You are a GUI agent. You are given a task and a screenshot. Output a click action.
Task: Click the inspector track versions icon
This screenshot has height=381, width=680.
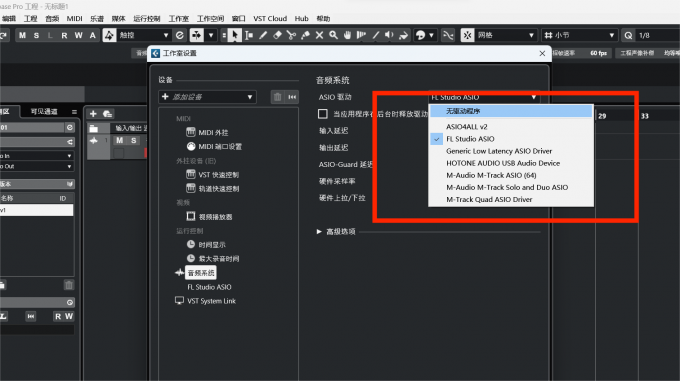pyautogui.click(x=70, y=184)
